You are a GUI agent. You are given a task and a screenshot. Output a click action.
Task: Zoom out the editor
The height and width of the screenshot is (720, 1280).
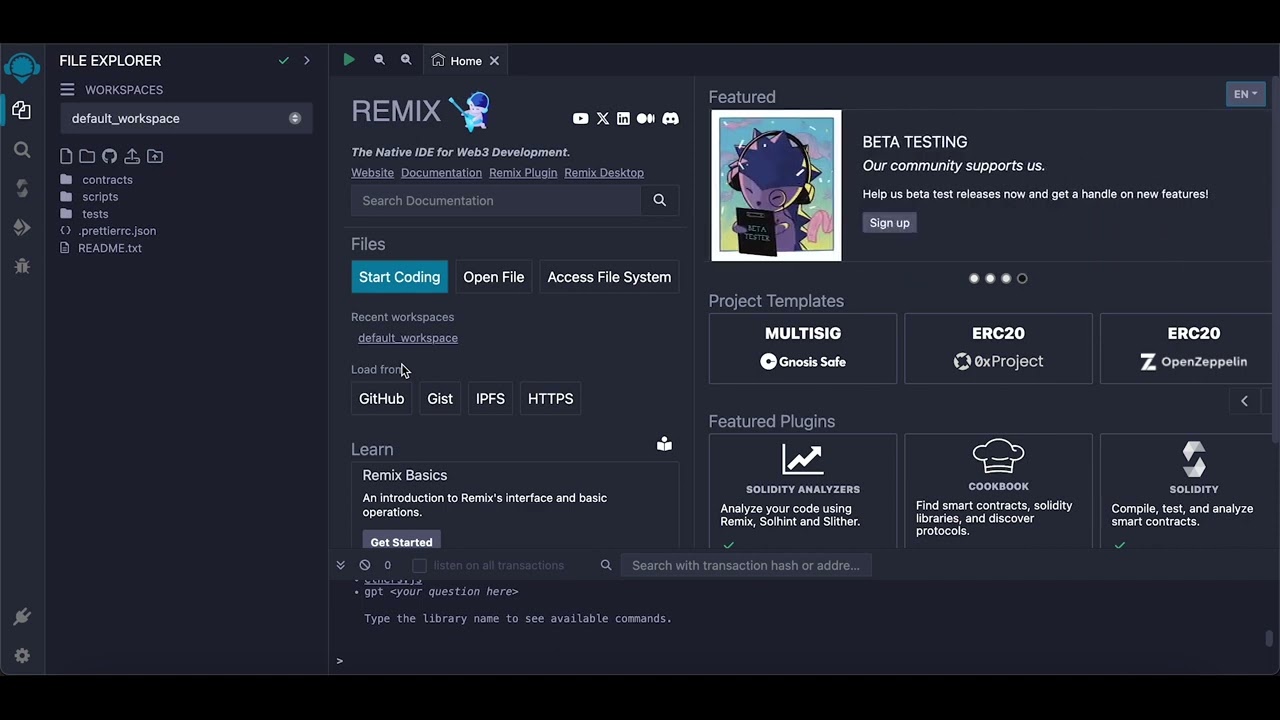pyautogui.click(x=379, y=60)
